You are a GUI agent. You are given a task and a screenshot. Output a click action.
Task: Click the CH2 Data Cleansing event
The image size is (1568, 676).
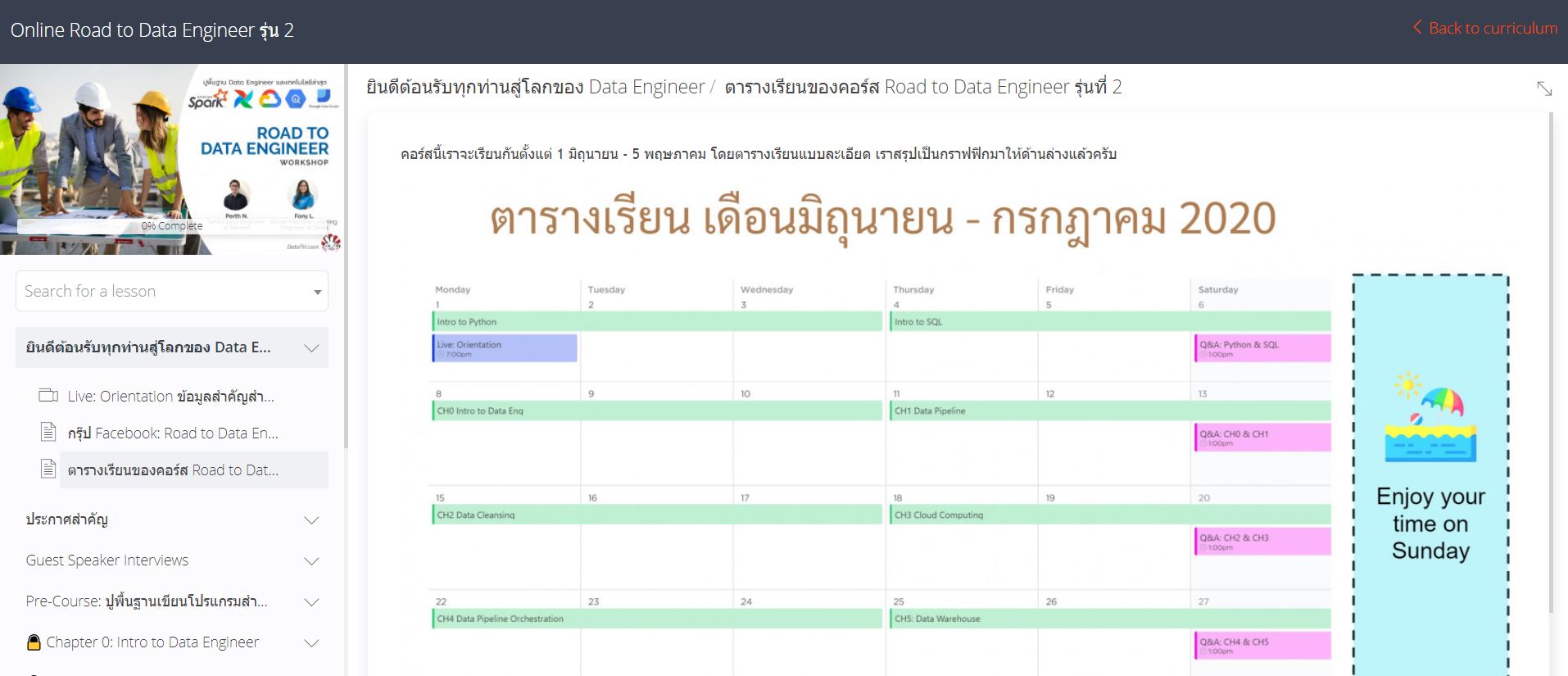[657, 515]
